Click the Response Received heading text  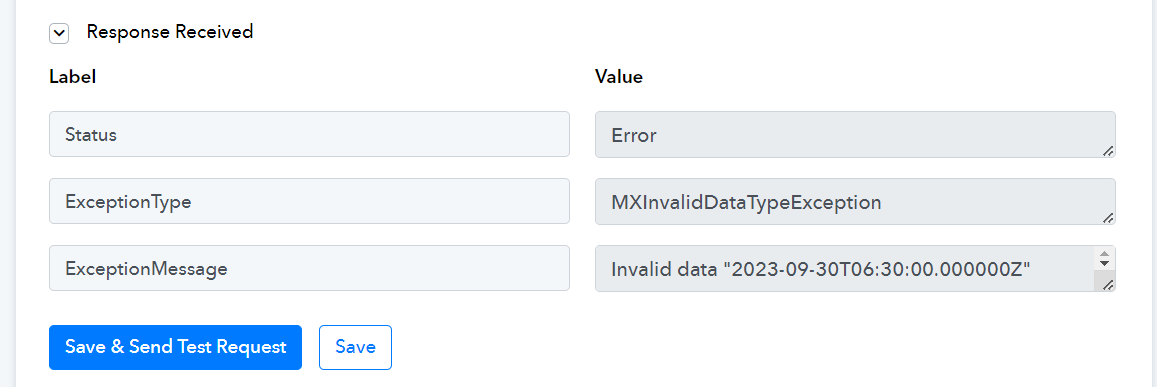point(170,32)
